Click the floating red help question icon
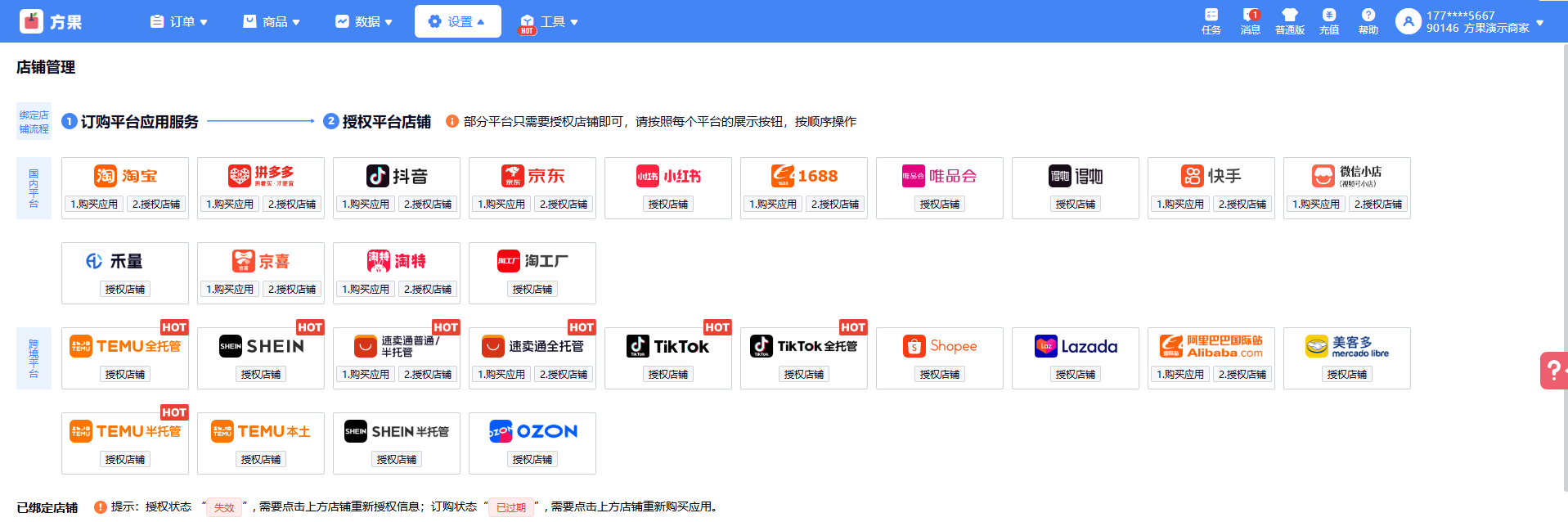The image size is (1568, 522). tap(1553, 370)
